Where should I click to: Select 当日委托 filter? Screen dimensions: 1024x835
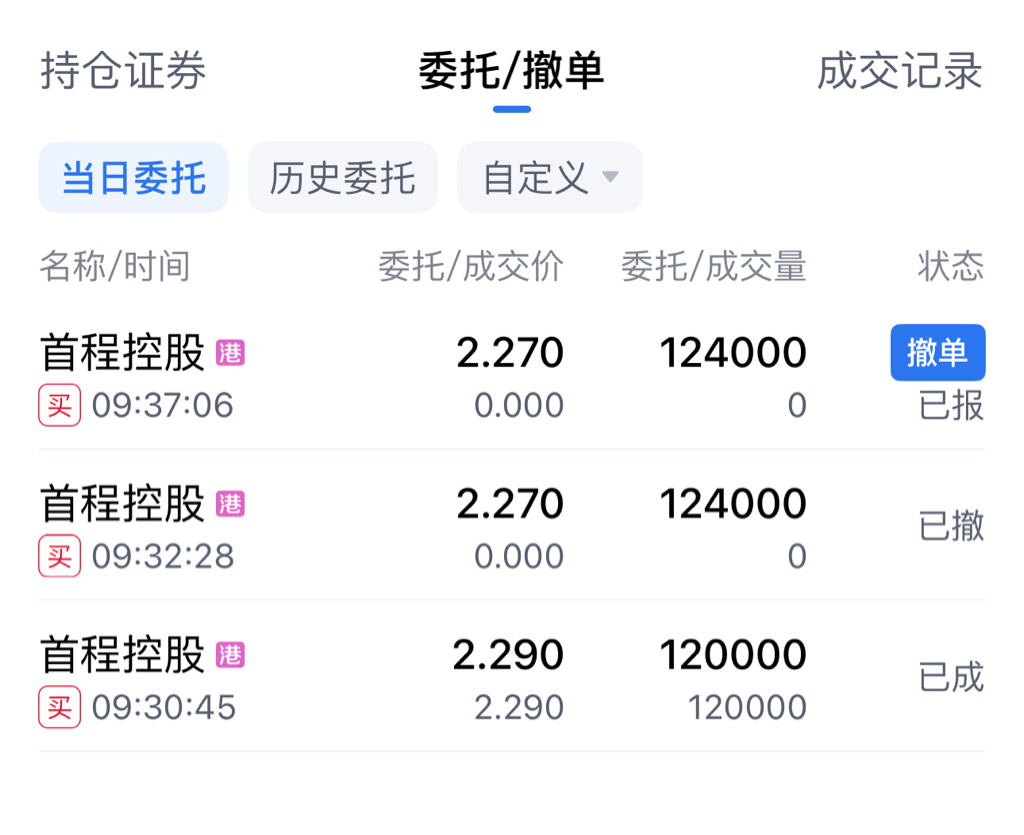(133, 178)
